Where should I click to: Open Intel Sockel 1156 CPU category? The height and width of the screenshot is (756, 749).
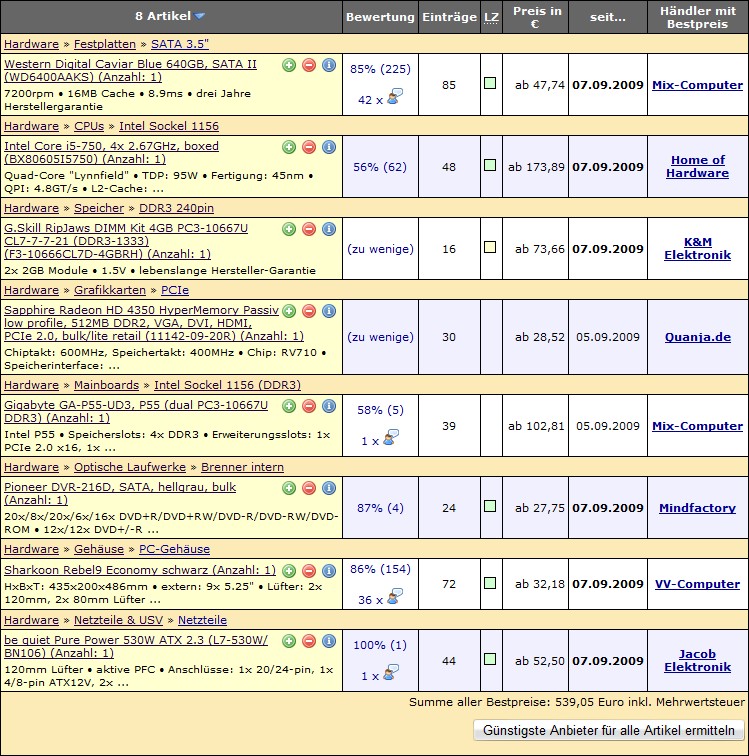click(x=169, y=126)
